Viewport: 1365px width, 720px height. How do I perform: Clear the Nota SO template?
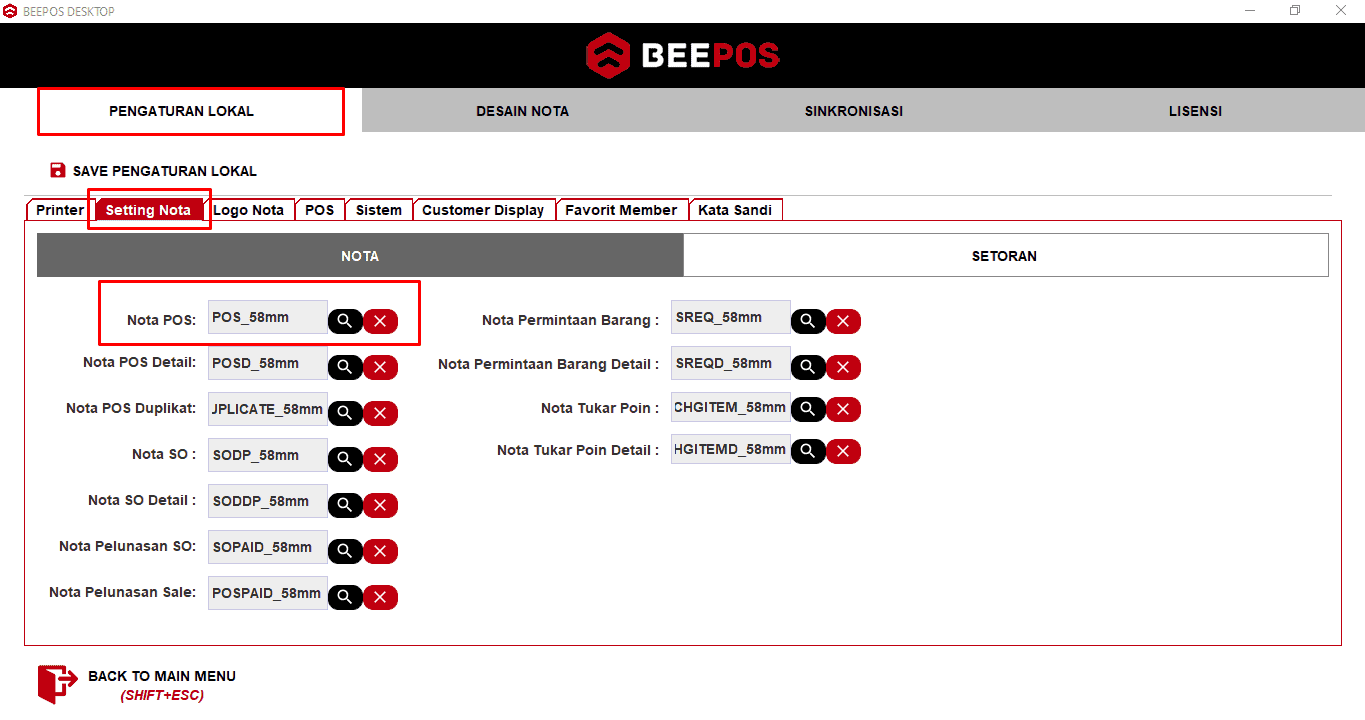380,459
